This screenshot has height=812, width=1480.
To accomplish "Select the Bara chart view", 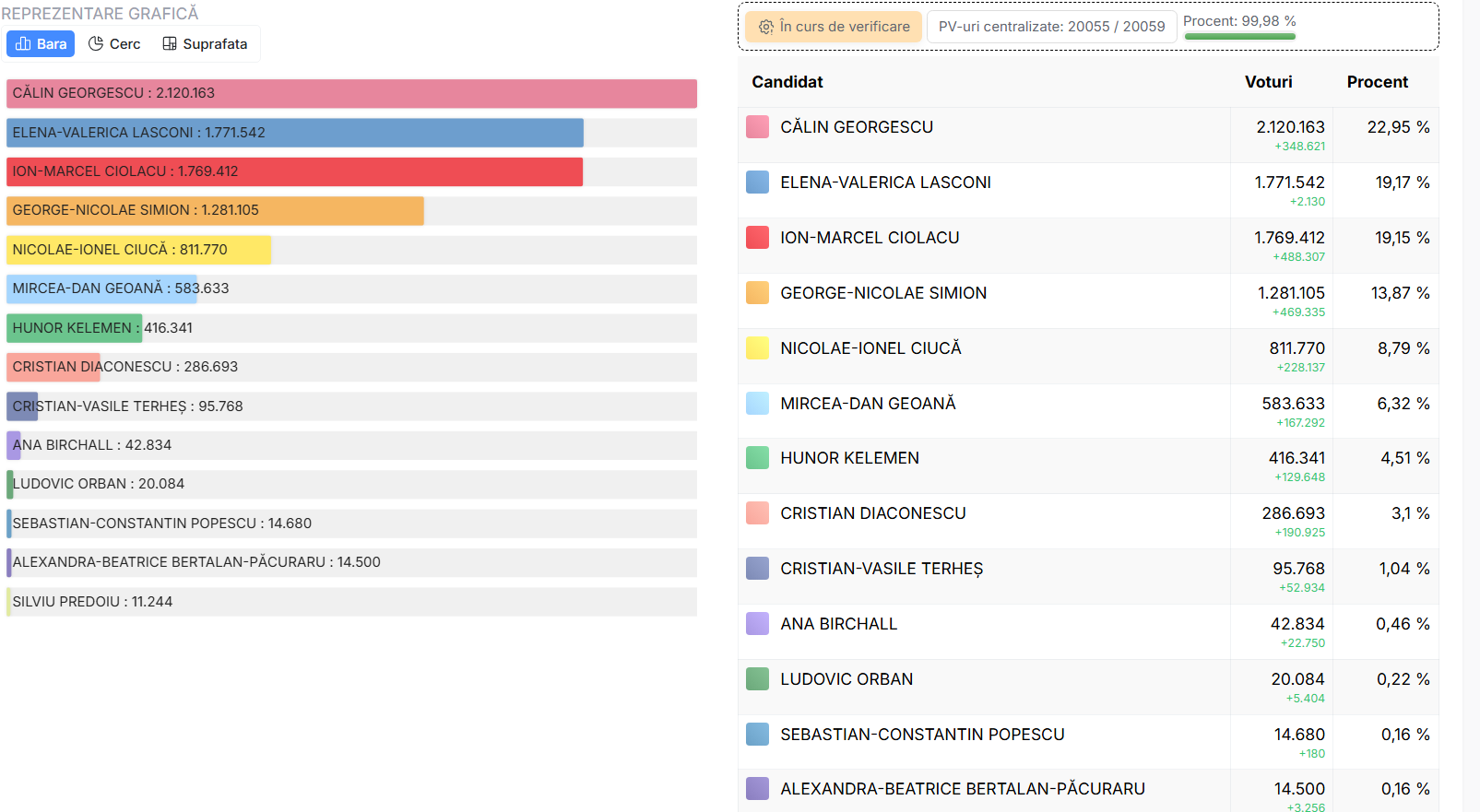I will [x=41, y=44].
